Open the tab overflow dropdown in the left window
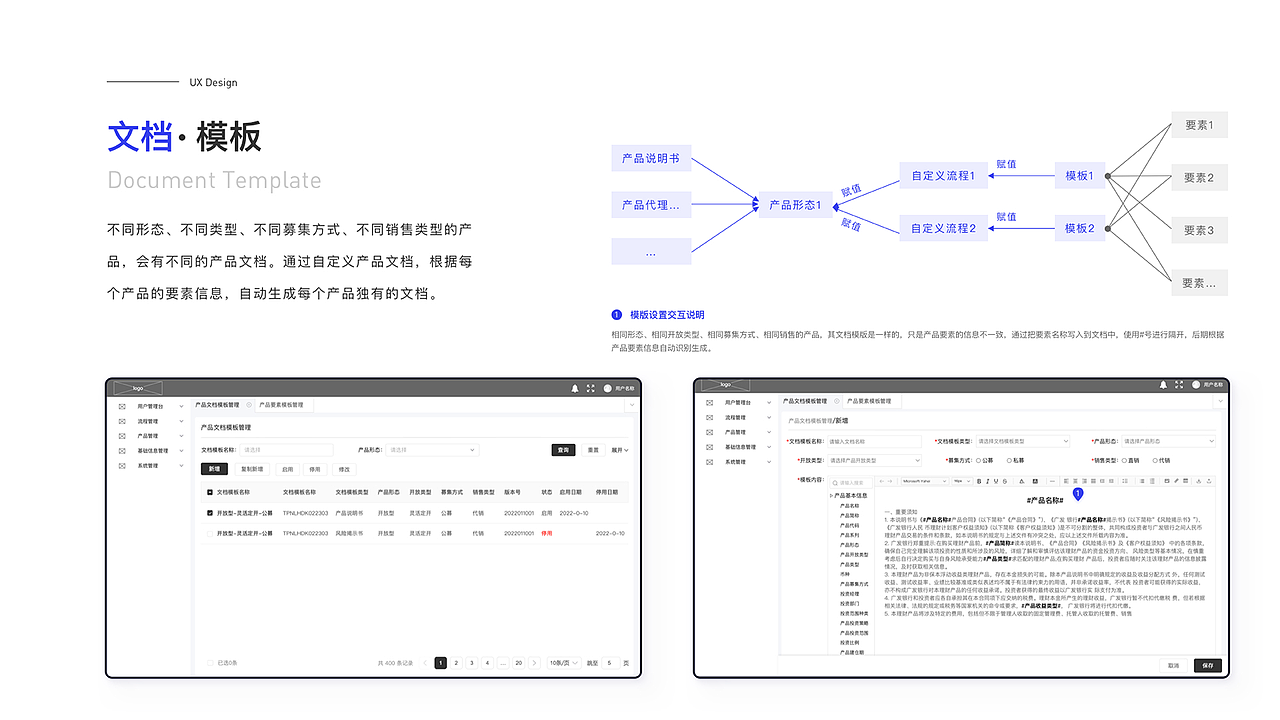The height and width of the screenshot is (720, 1280). tap(630, 405)
